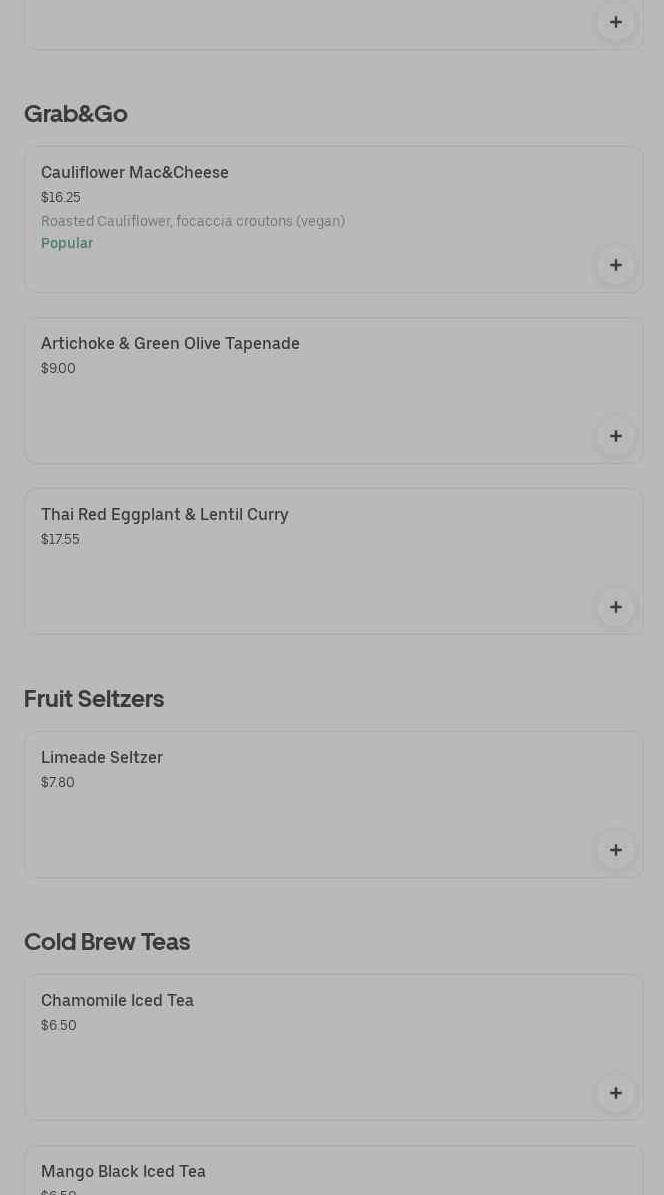Screen dimensions: 664x1195
Task: Add Chamomile Iced Tea using plus icon
Action: pos(615,1093)
